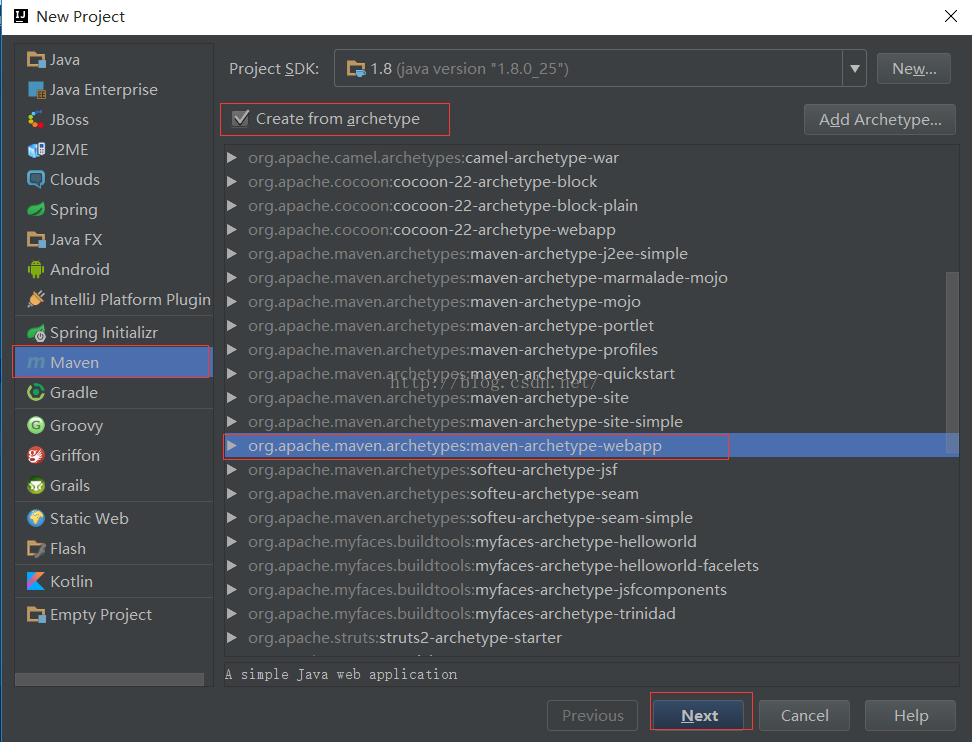Choose the Static Web globe icon
972x742 pixels.
[x=36, y=518]
